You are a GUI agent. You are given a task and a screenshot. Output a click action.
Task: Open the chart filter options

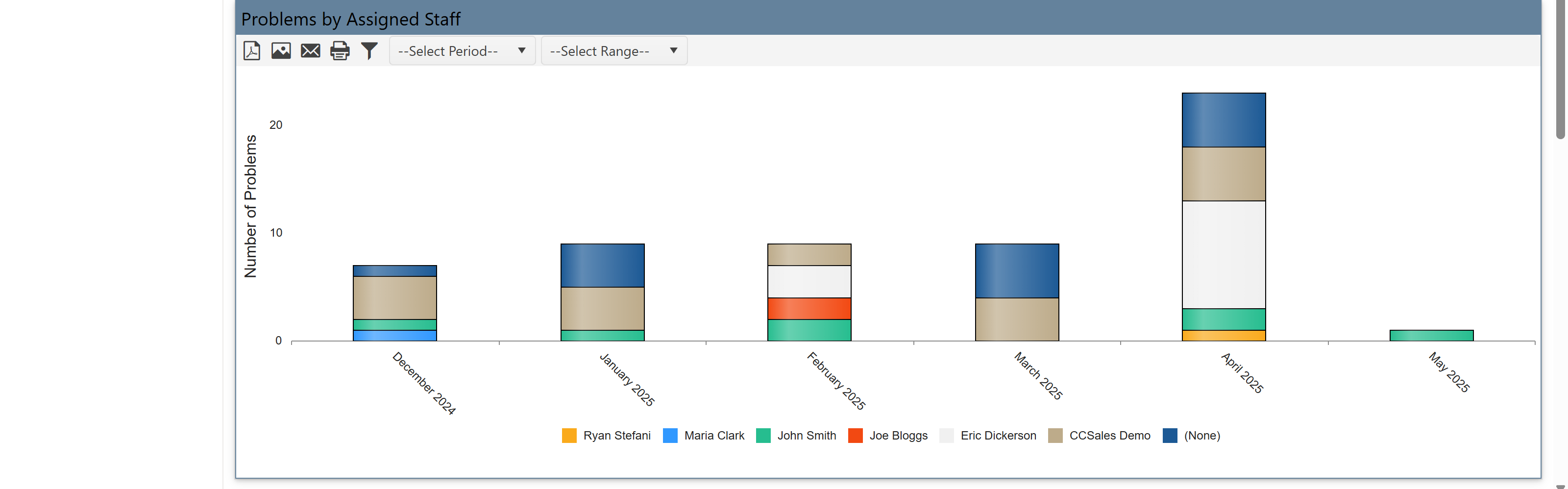point(369,50)
